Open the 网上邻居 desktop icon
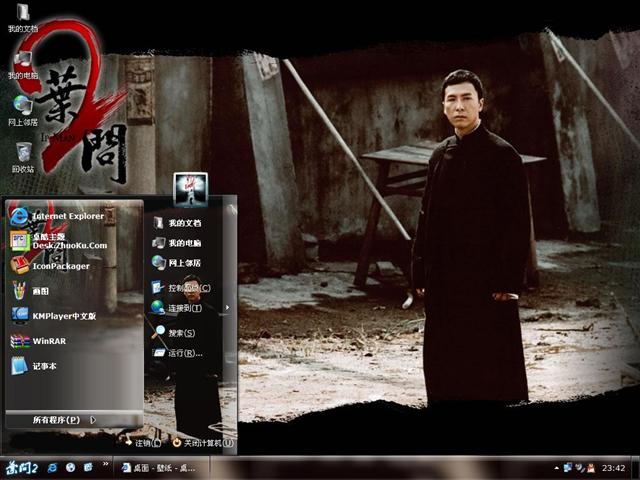The image size is (640, 480). (23, 111)
